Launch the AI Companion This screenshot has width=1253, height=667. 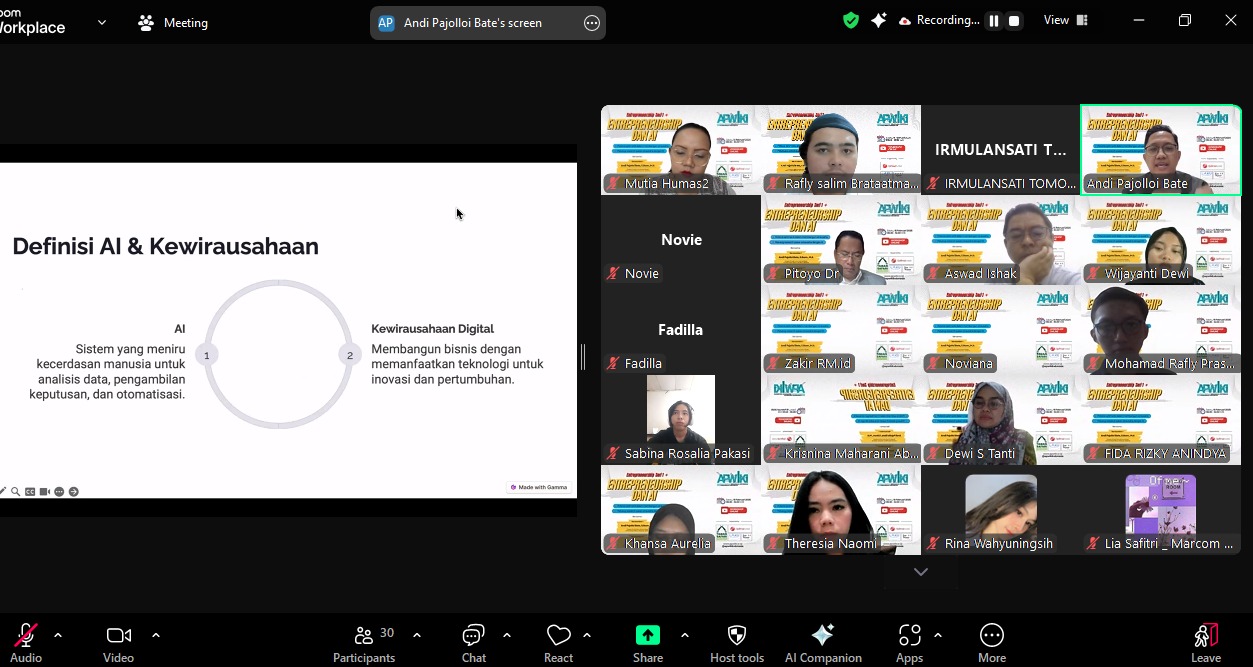point(823,643)
